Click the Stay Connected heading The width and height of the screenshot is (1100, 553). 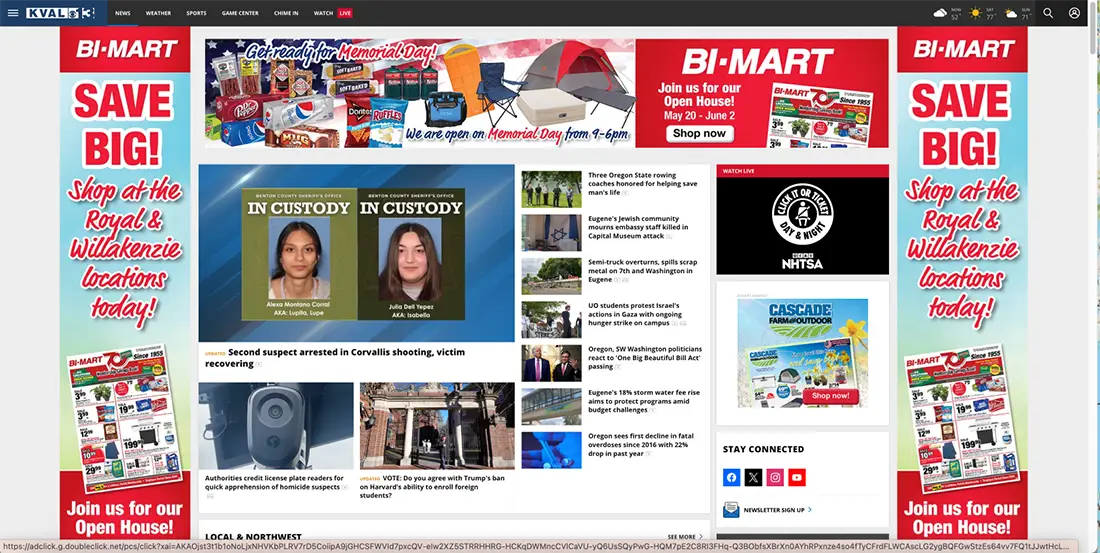click(x=764, y=449)
